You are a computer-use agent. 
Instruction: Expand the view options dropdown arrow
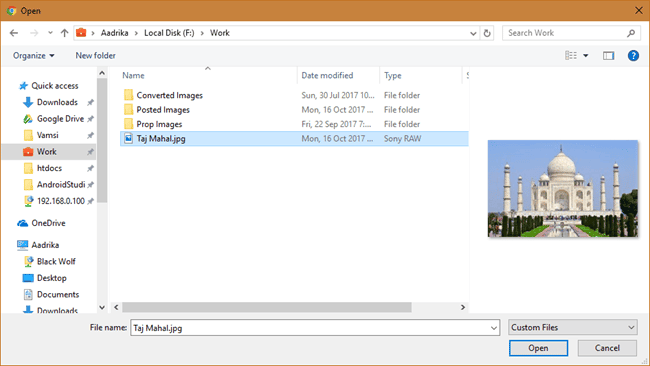tap(586, 56)
